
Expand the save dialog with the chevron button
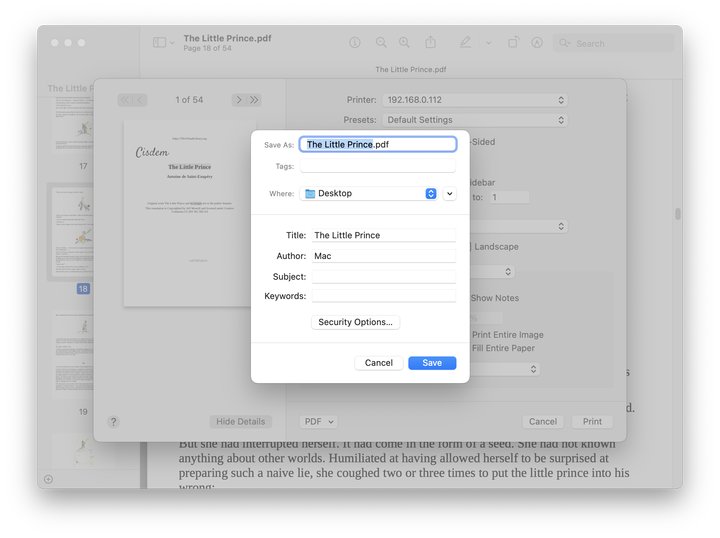(450, 194)
